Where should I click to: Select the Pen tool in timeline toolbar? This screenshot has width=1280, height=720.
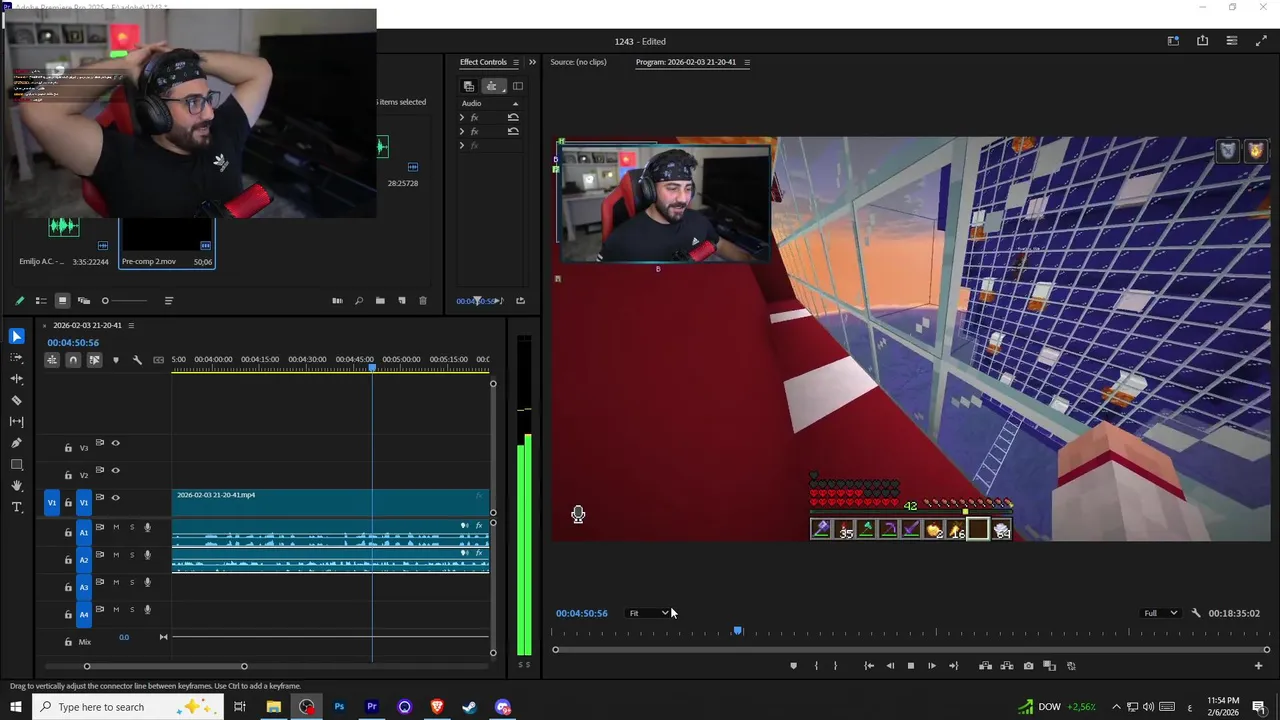pyautogui.click(x=16, y=443)
